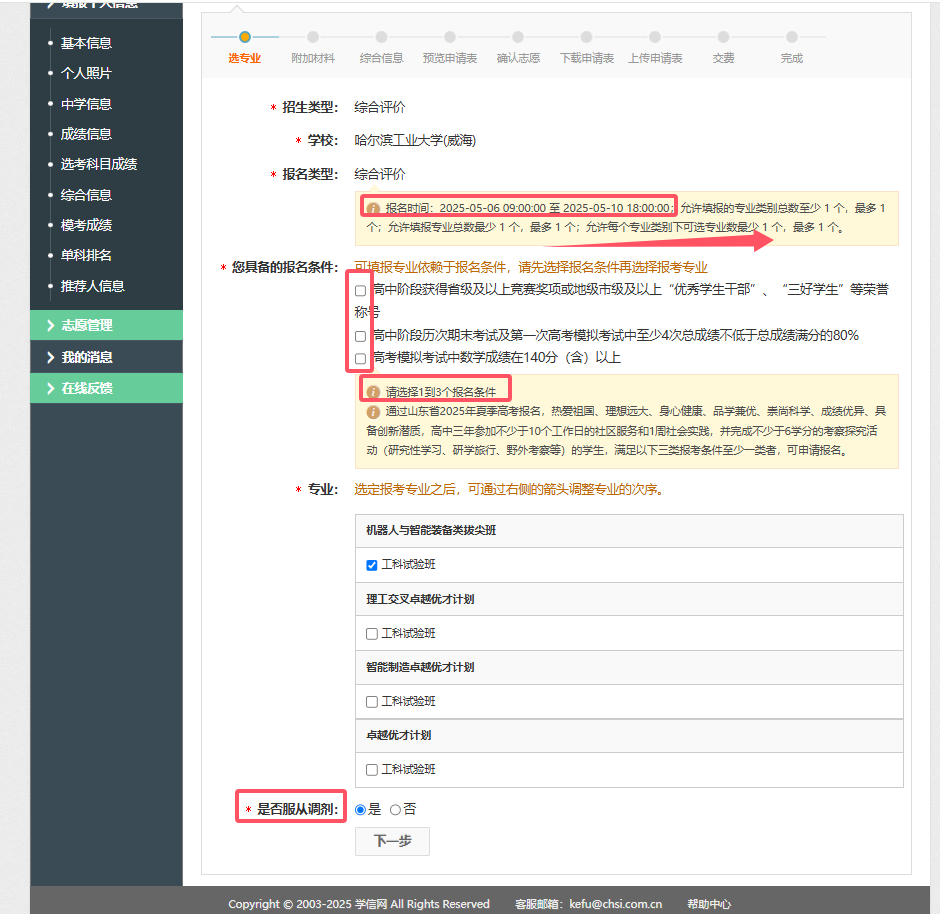Select 否 for 是否服从调剂
940x914 pixels.
click(395, 810)
